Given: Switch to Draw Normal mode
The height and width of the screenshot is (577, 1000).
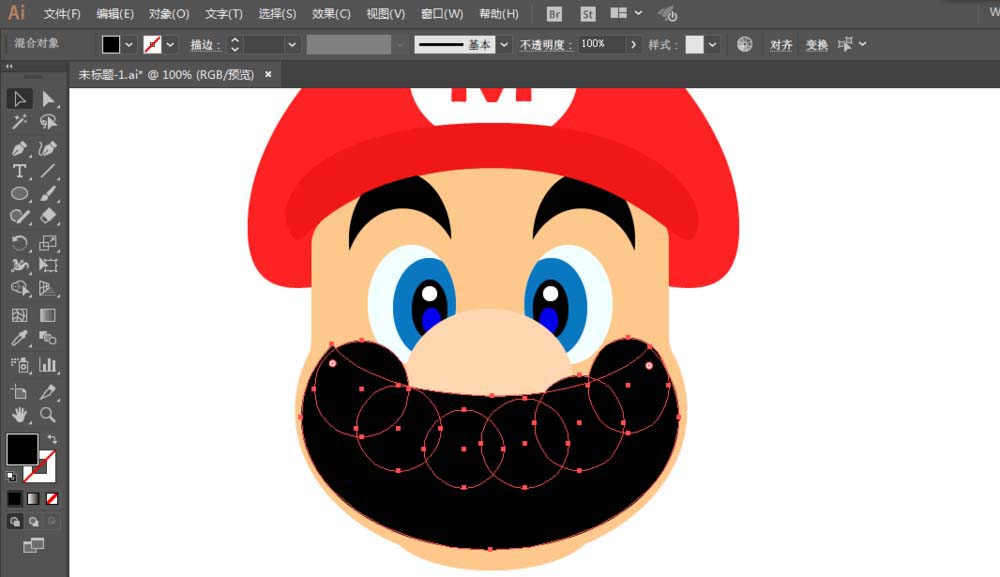Looking at the screenshot, I should coord(15,521).
